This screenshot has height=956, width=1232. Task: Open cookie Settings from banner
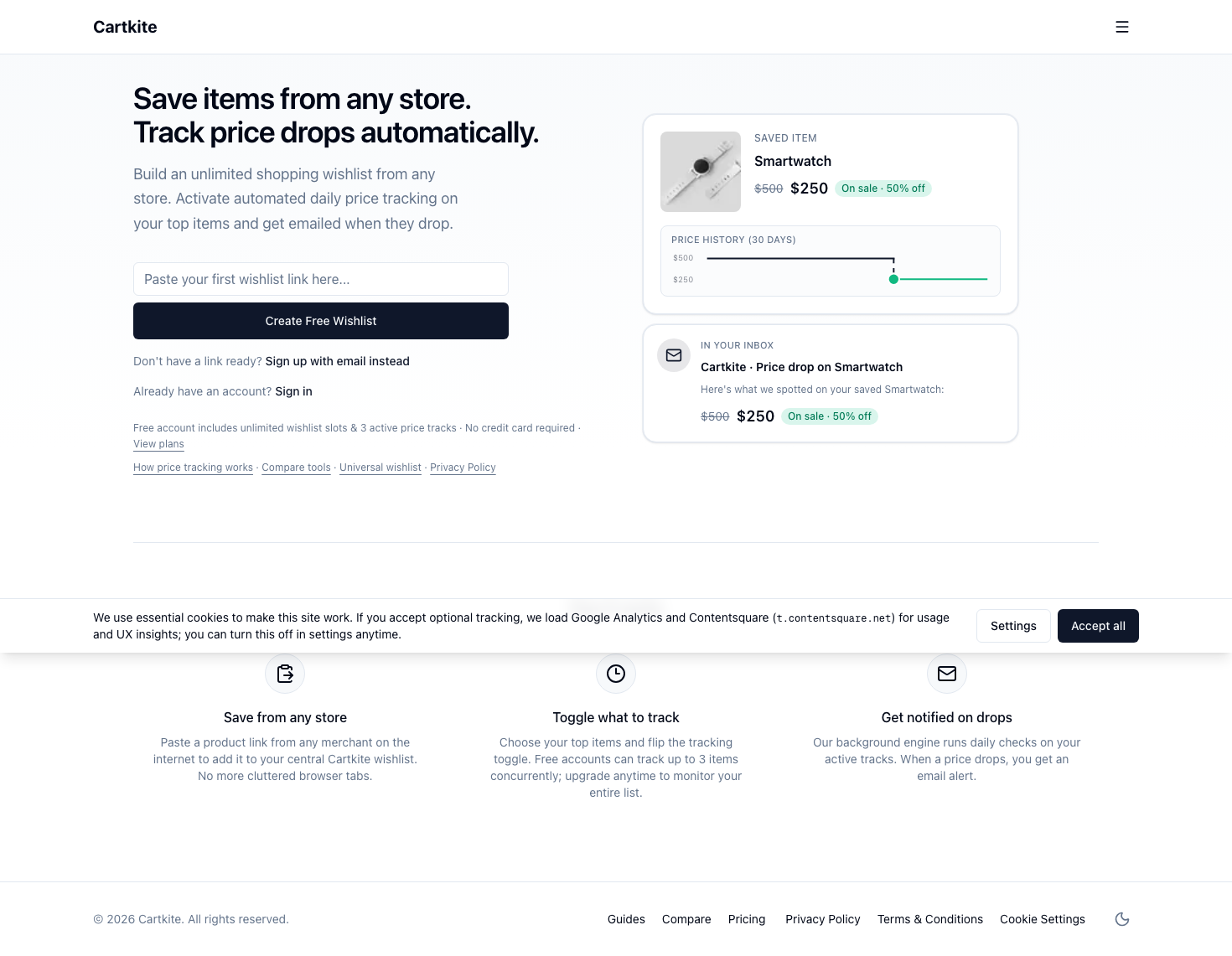(1013, 626)
